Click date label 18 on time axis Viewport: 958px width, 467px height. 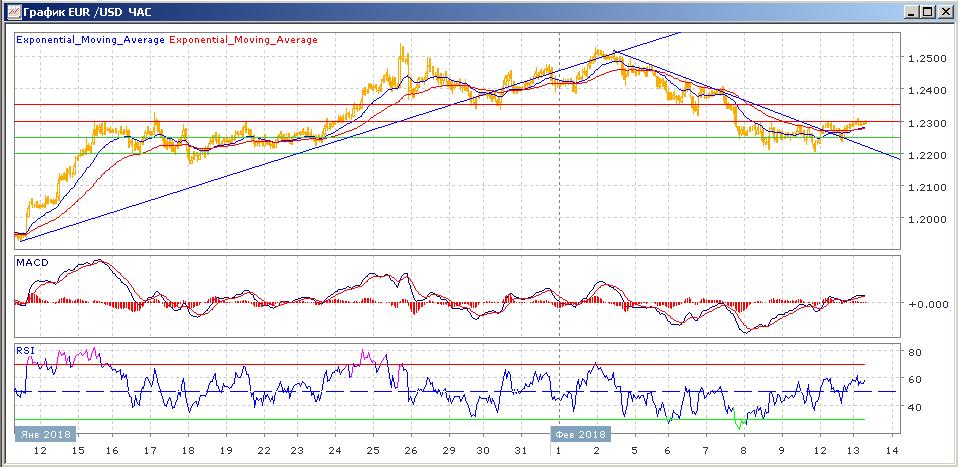188,451
